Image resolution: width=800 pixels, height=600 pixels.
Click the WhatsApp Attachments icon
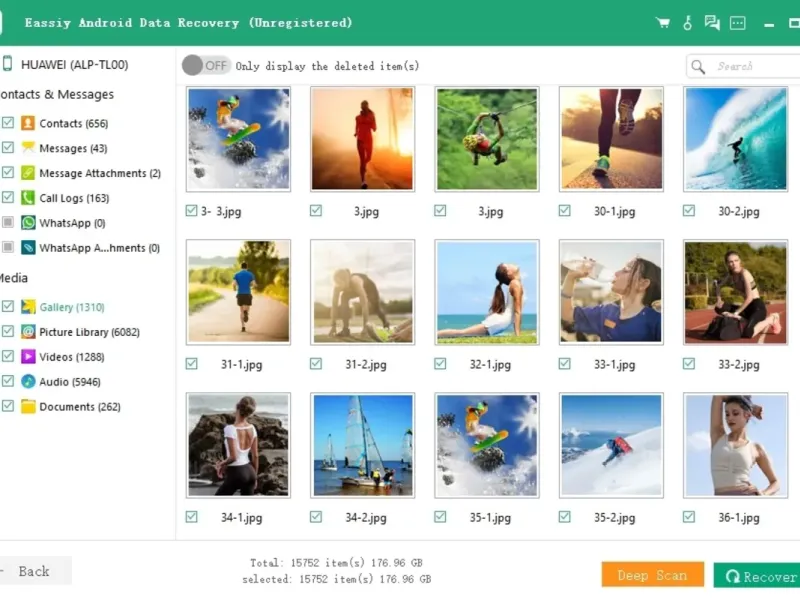28,247
